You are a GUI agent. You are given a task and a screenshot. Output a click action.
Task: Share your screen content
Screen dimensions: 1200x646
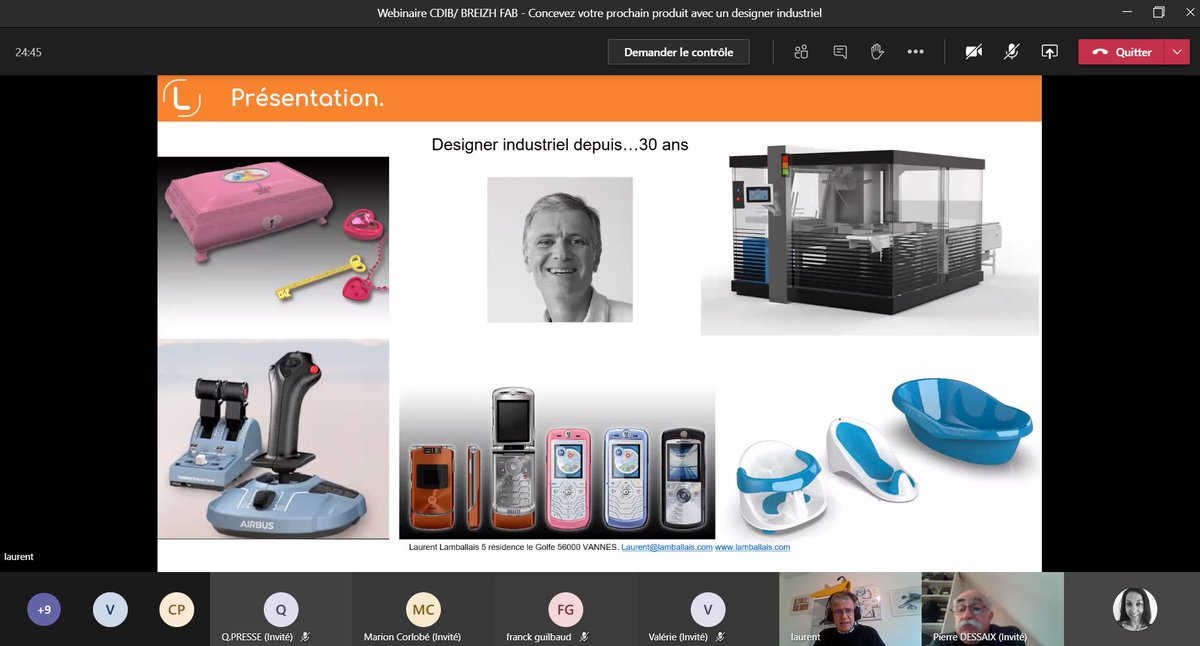1049,52
